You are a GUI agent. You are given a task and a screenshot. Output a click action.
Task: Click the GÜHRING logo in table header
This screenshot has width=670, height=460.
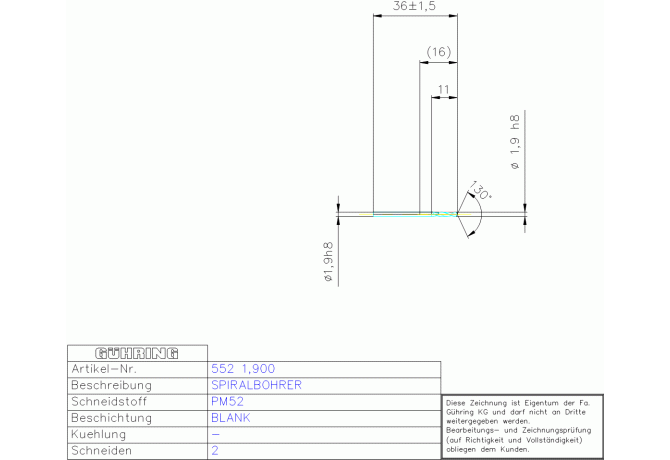point(136,353)
